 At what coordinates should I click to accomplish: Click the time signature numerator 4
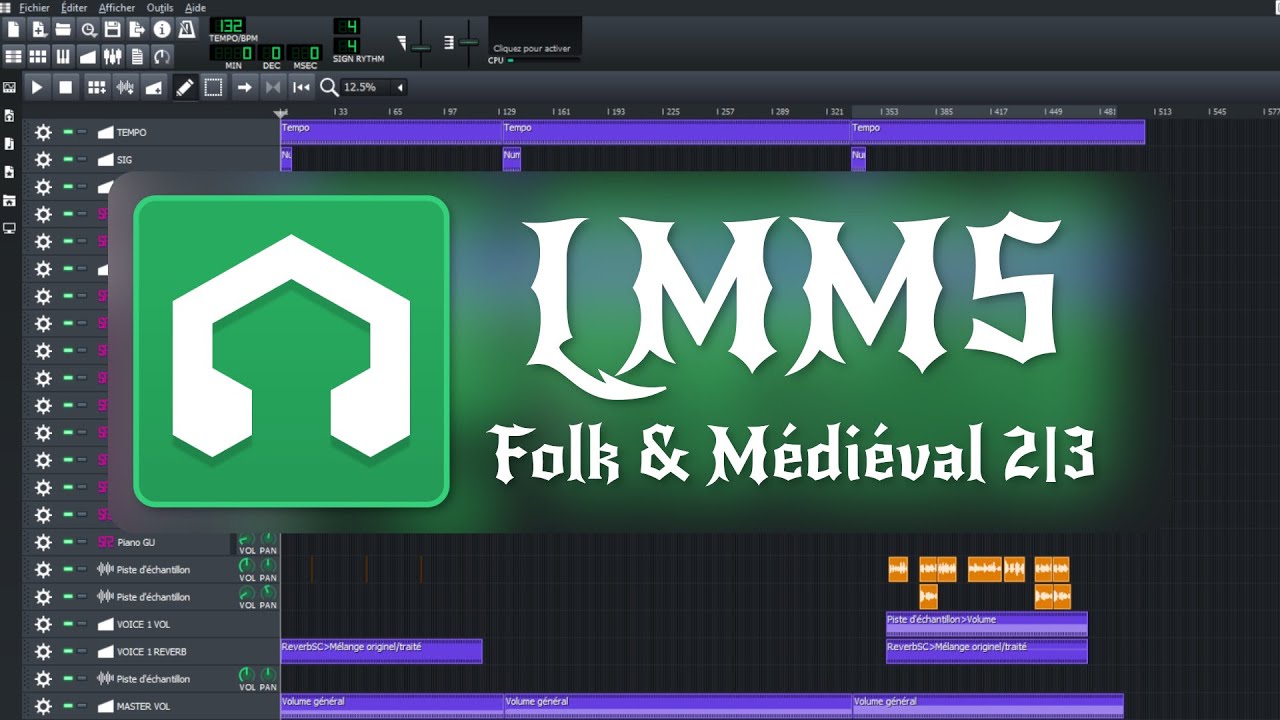(x=347, y=26)
